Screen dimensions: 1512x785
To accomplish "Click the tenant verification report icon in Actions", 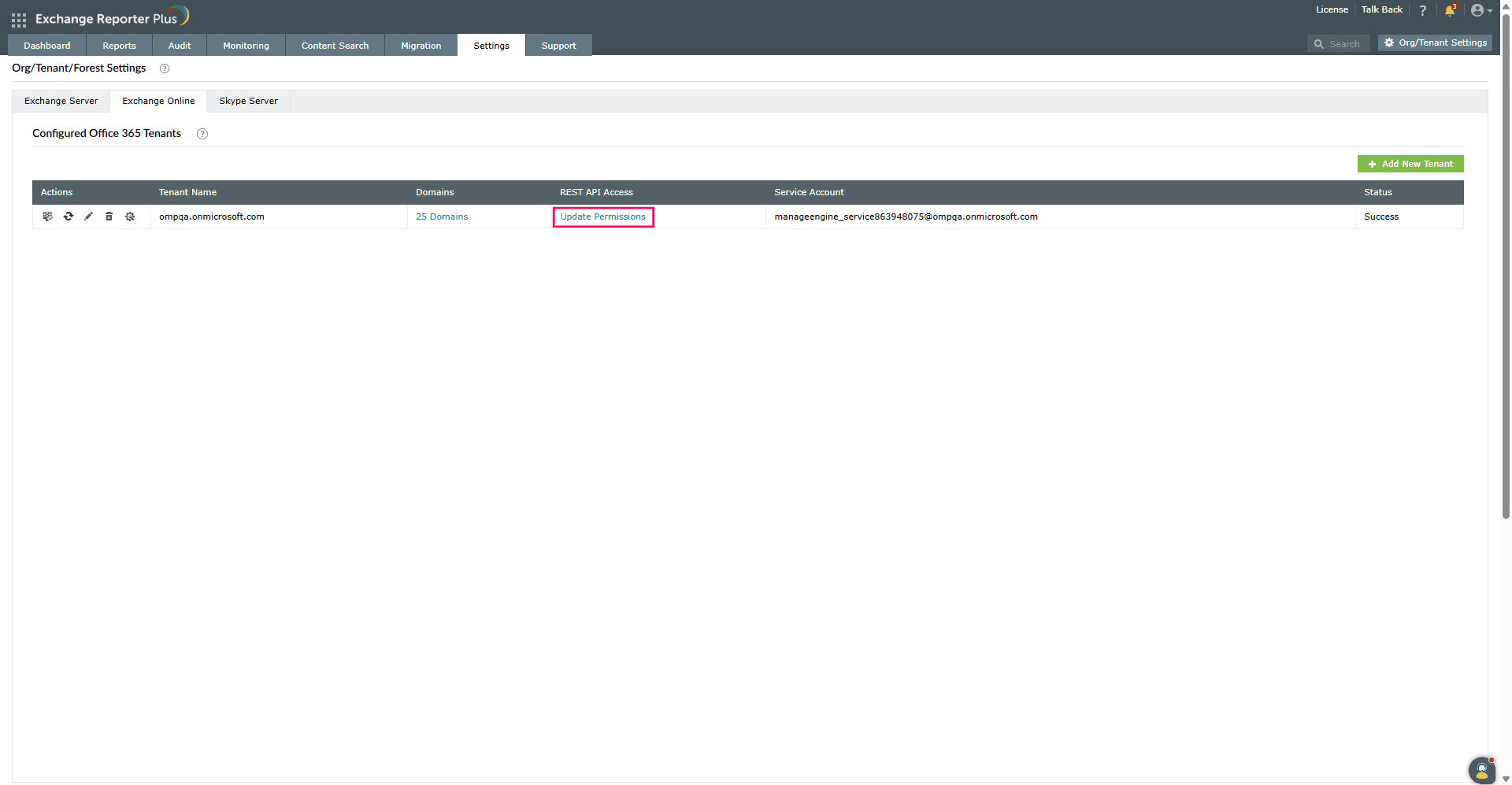I will pyautogui.click(x=47, y=217).
